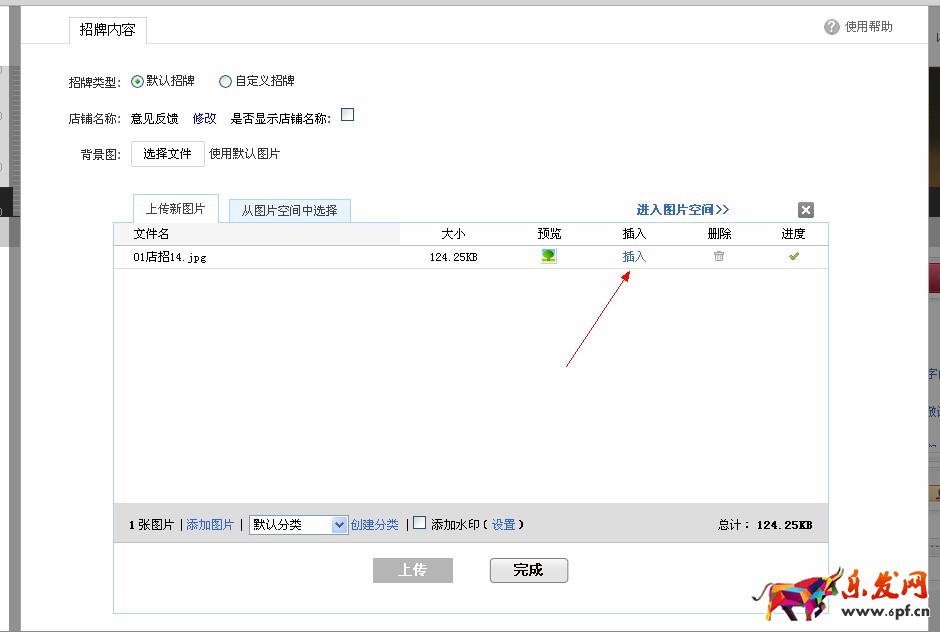Click the 上传 upload button
Viewport: 940px width, 632px height.
(x=413, y=570)
